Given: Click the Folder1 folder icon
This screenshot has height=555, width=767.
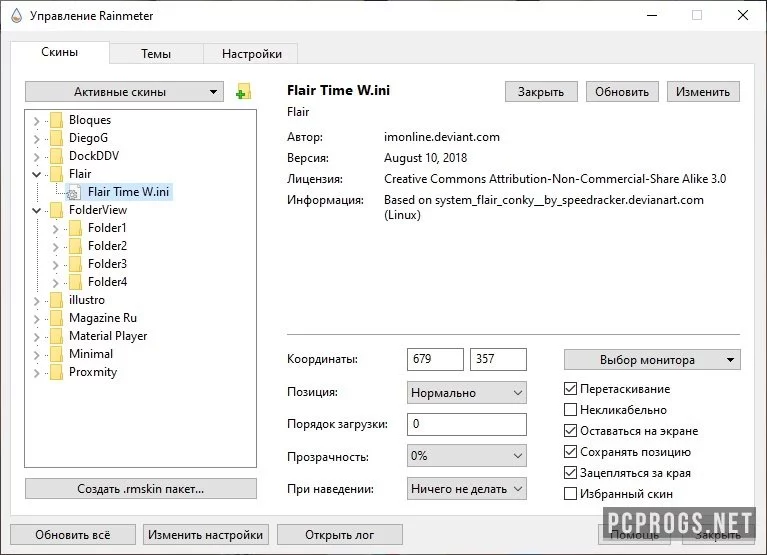Looking at the screenshot, I should pyautogui.click(x=75, y=228).
